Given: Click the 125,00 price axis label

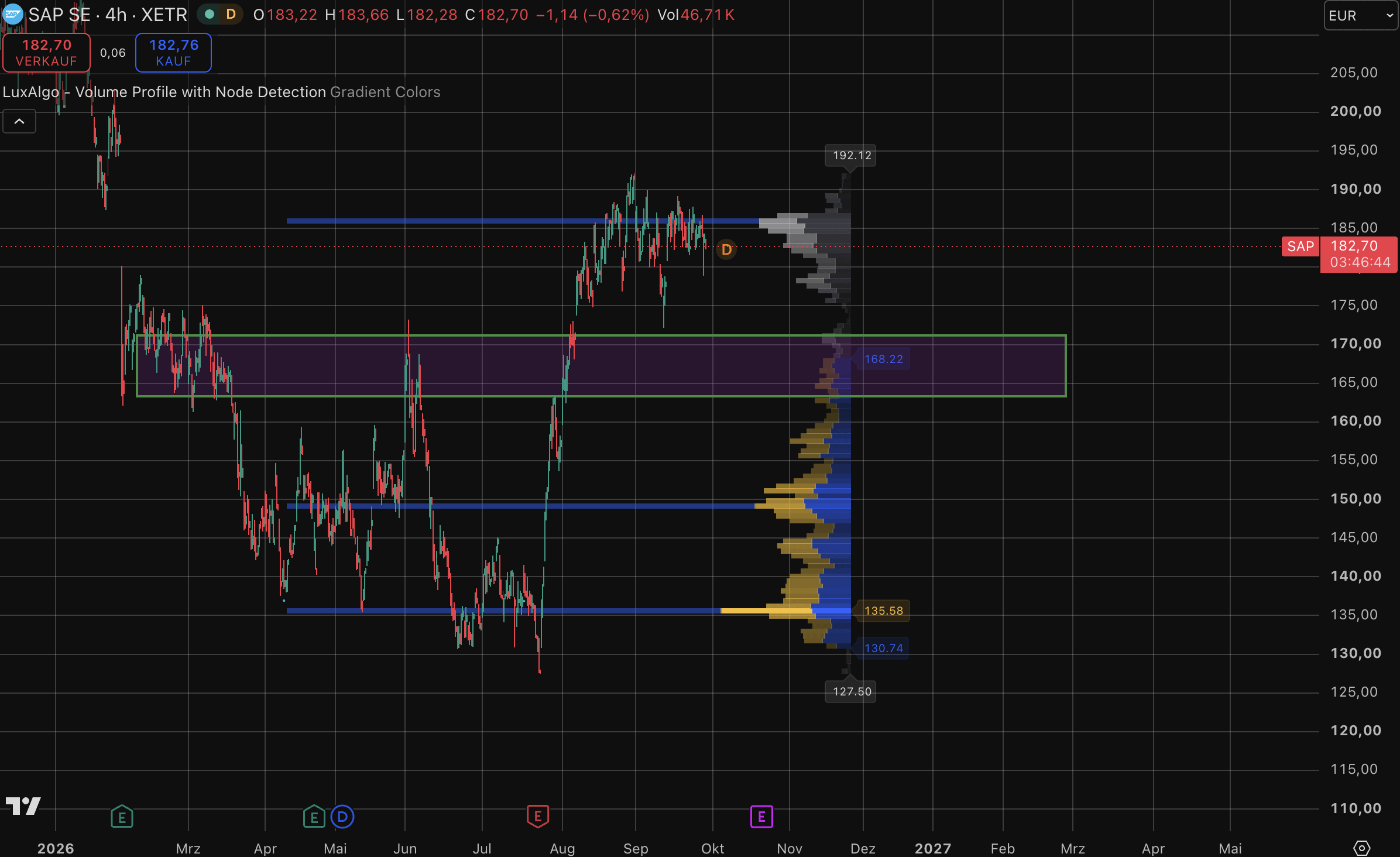Looking at the screenshot, I should tap(1354, 692).
